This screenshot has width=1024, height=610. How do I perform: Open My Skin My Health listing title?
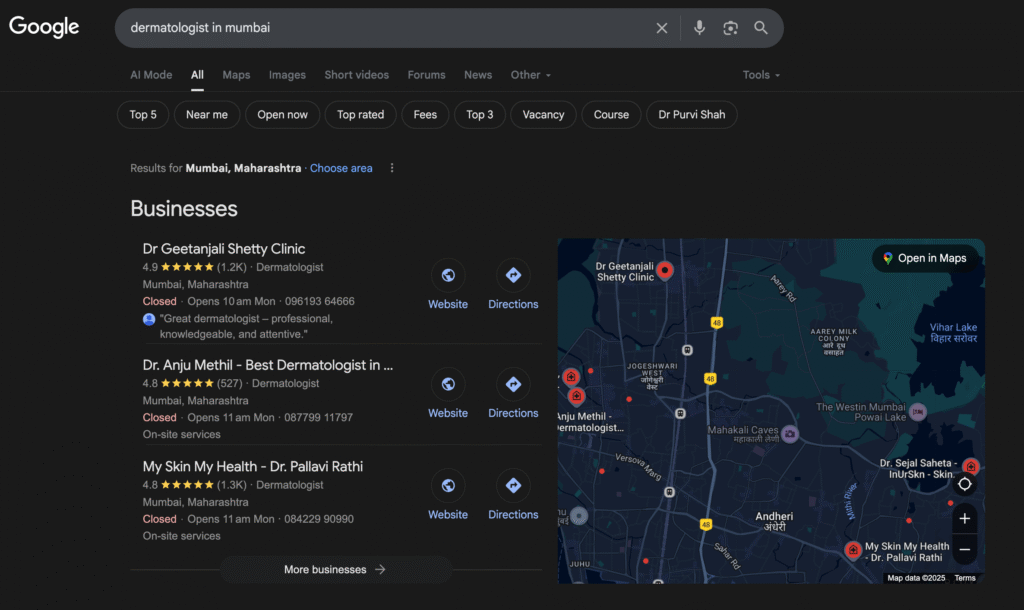pos(253,466)
